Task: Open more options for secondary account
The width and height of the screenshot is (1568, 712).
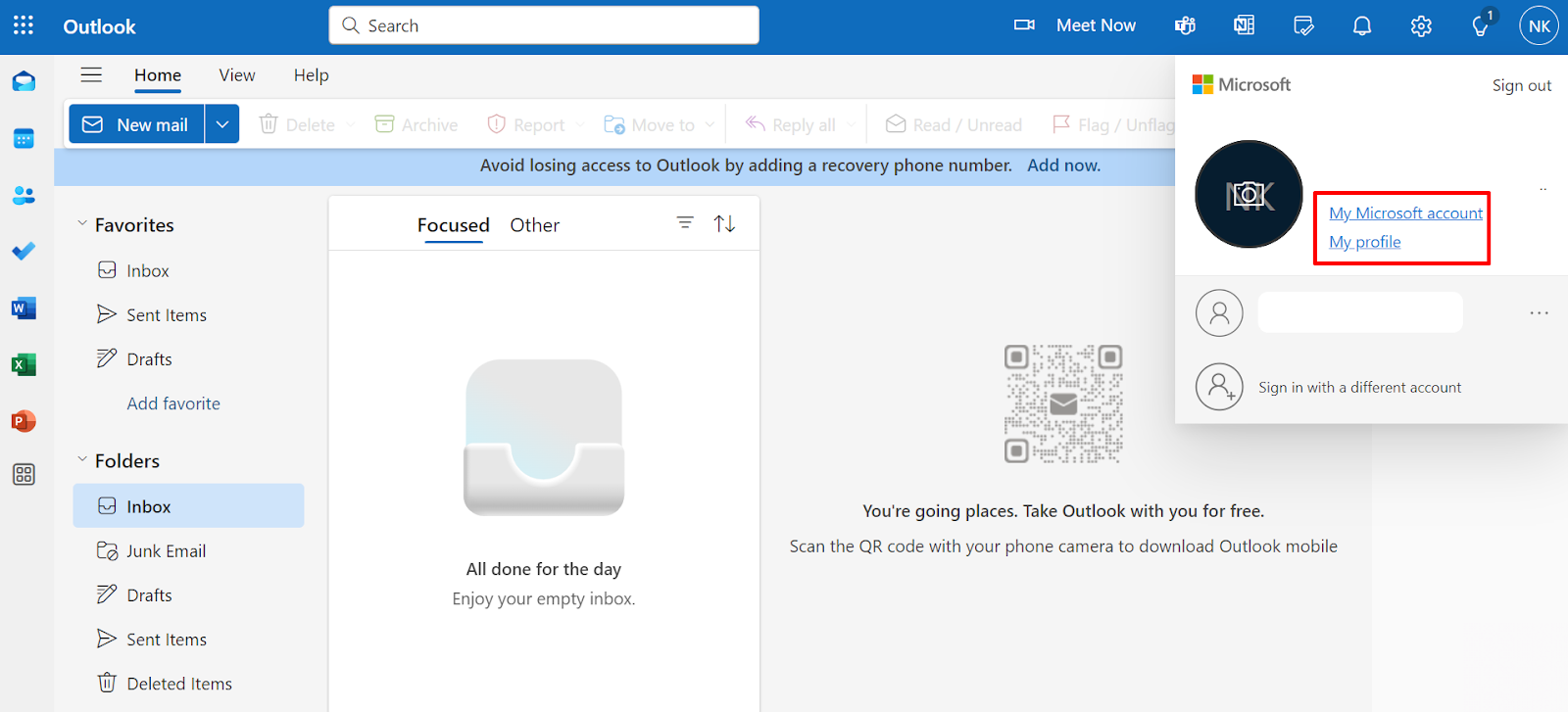Action: click(1540, 313)
